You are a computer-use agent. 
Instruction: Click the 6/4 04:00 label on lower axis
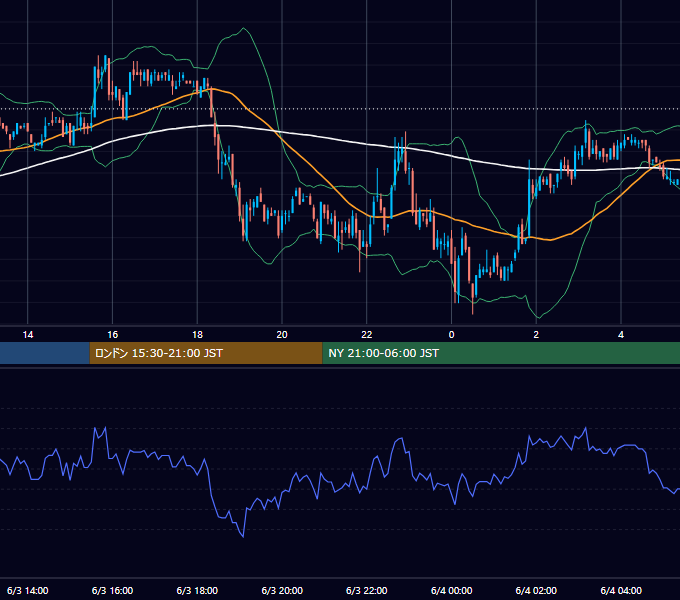tap(621, 590)
